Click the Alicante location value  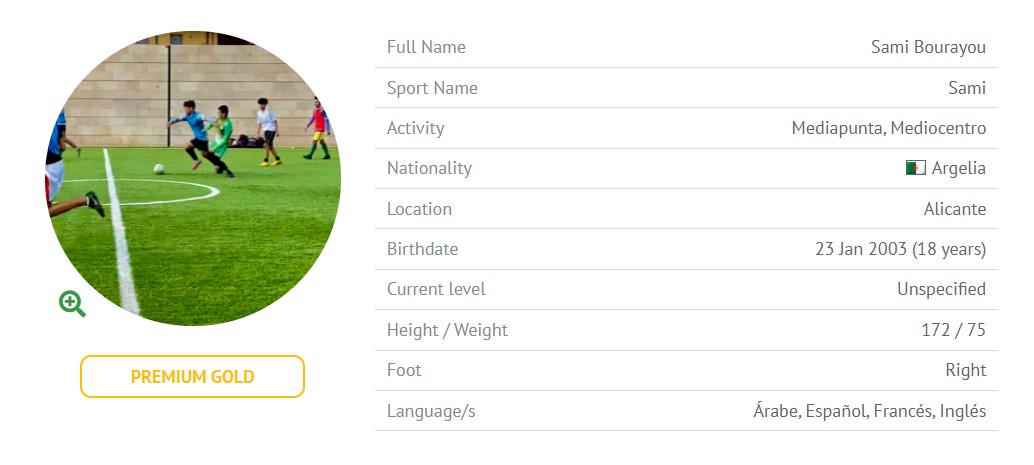coord(954,209)
